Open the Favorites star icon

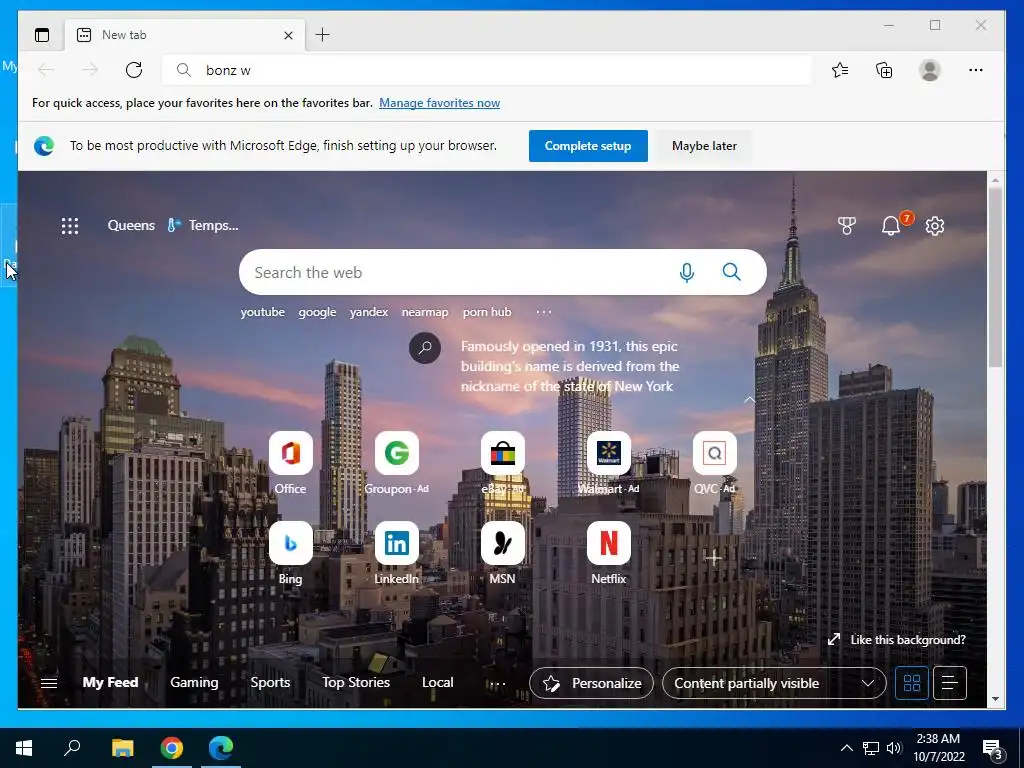pyautogui.click(x=840, y=70)
